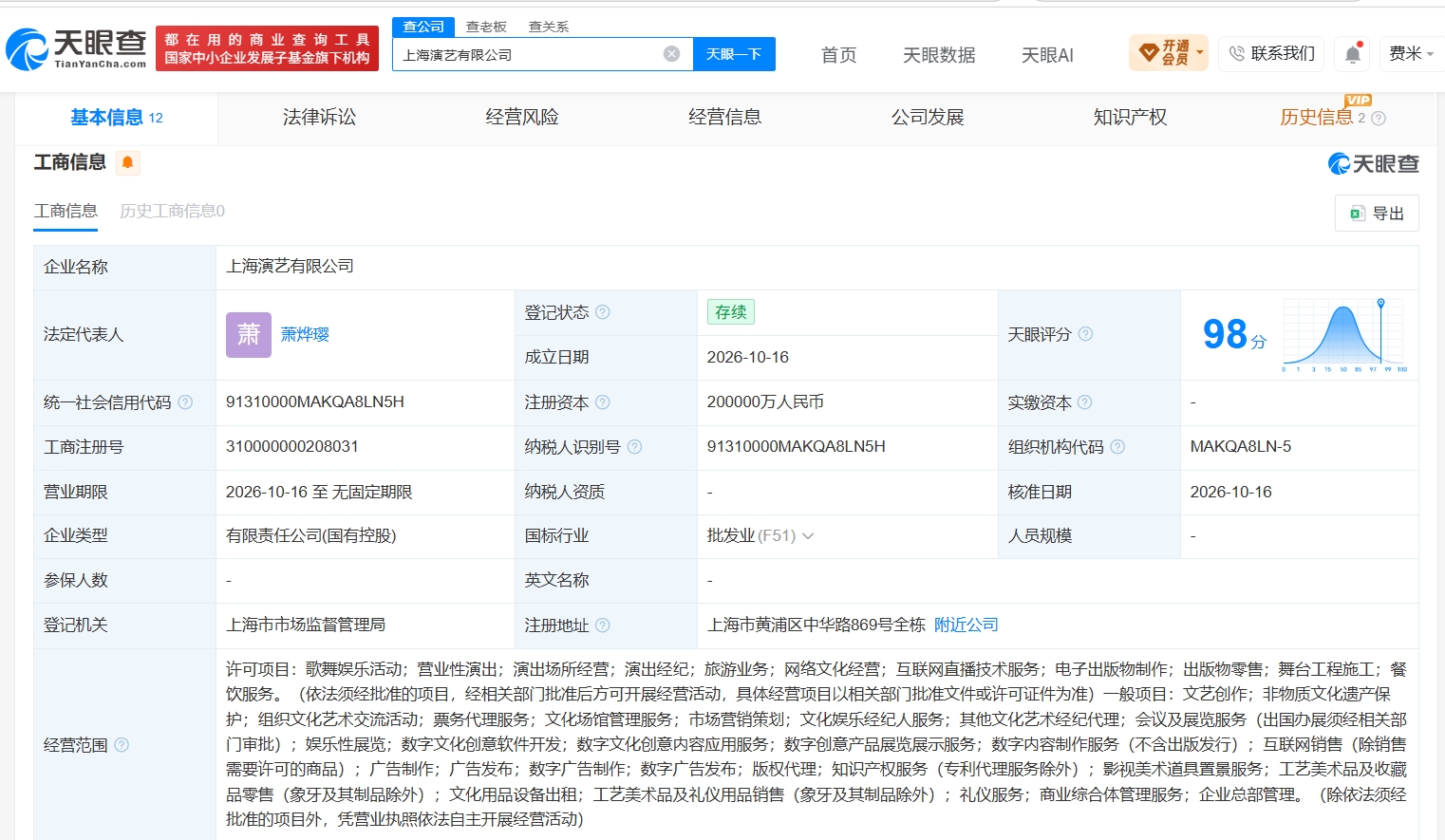Select the 历史信息 VIP tab
The width and height of the screenshot is (1445, 840).
(x=1317, y=118)
